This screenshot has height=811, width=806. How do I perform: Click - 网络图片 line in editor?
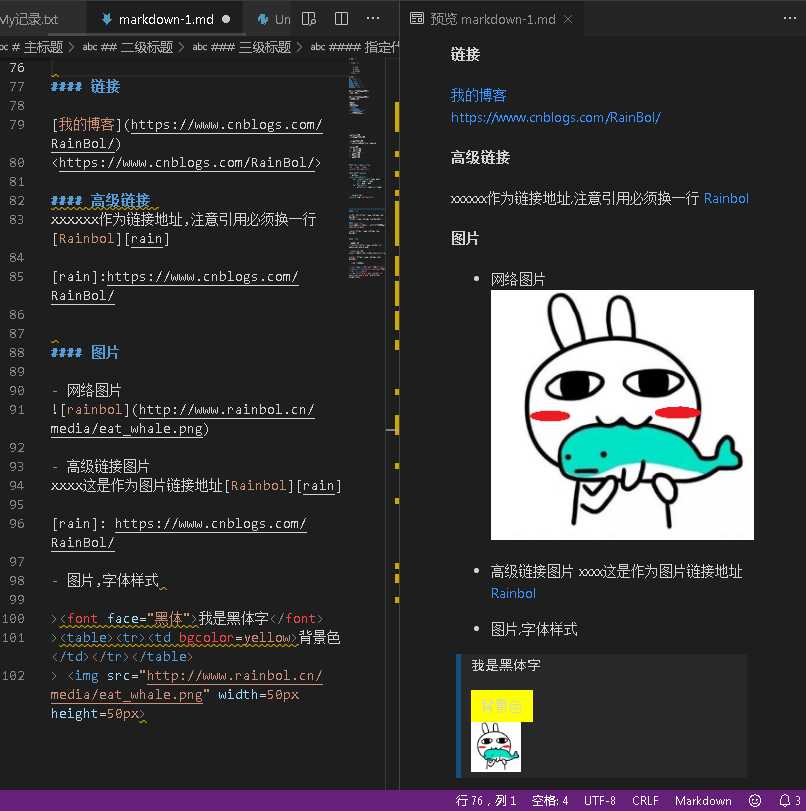coord(87,391)
